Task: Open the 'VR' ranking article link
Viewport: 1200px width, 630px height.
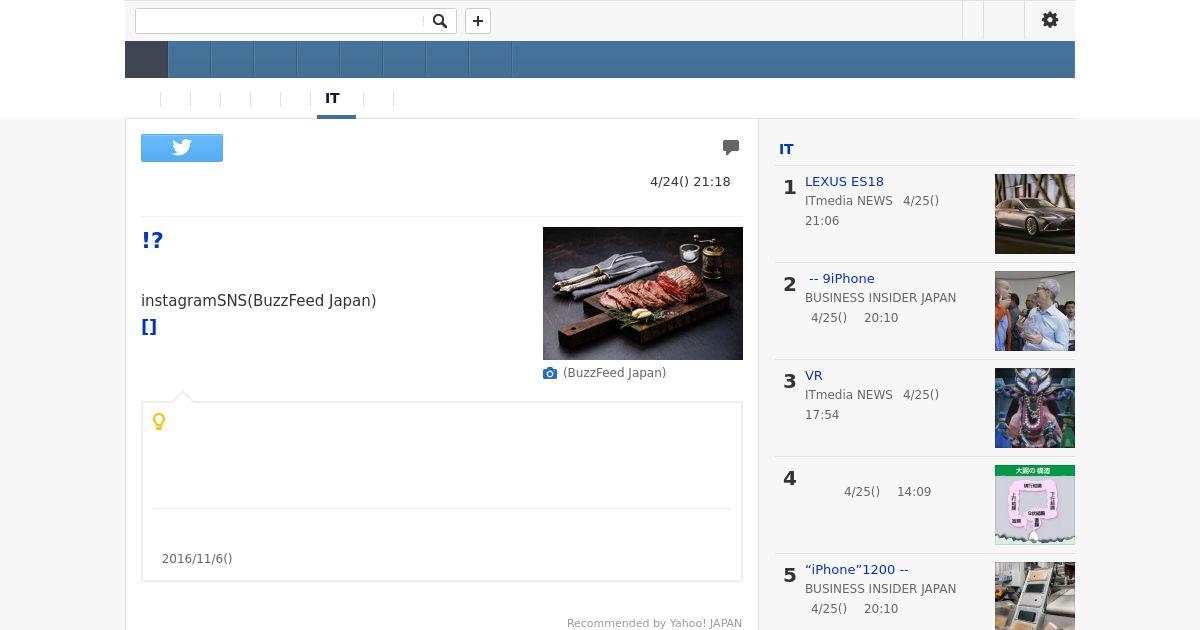Action: pos(814,376)
